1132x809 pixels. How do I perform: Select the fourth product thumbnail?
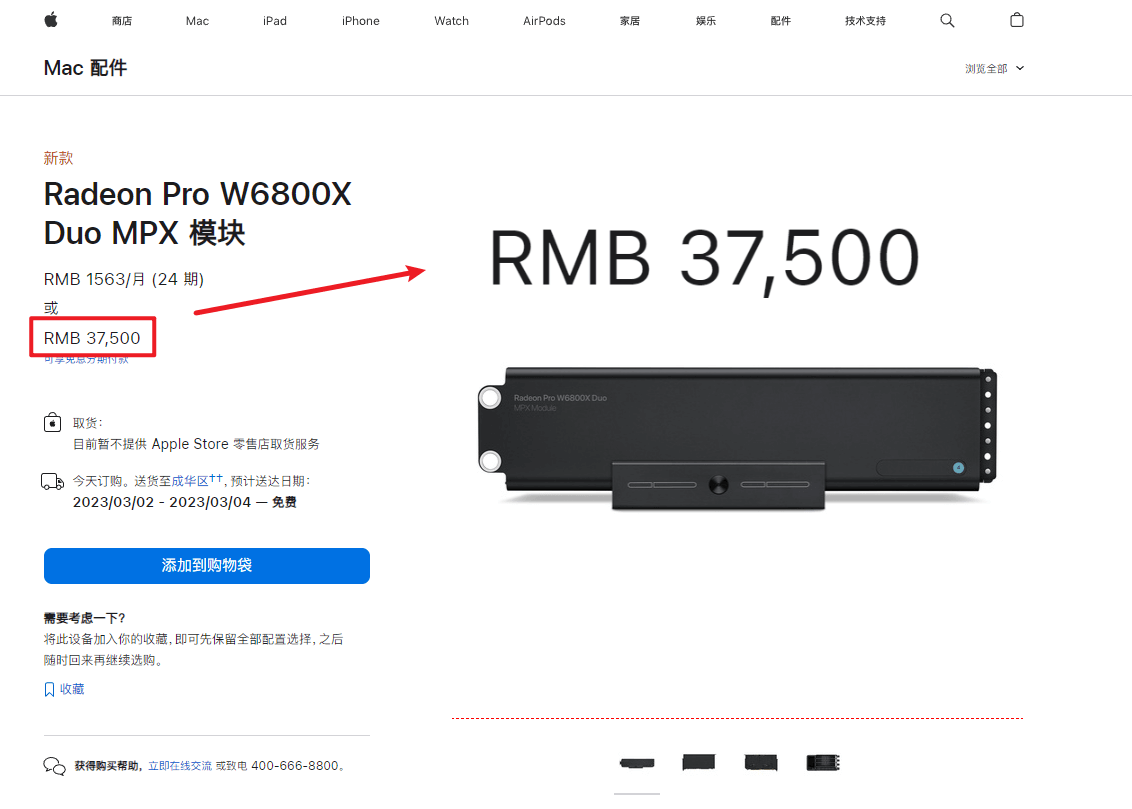pyautogui.click(x=823, y=762)
